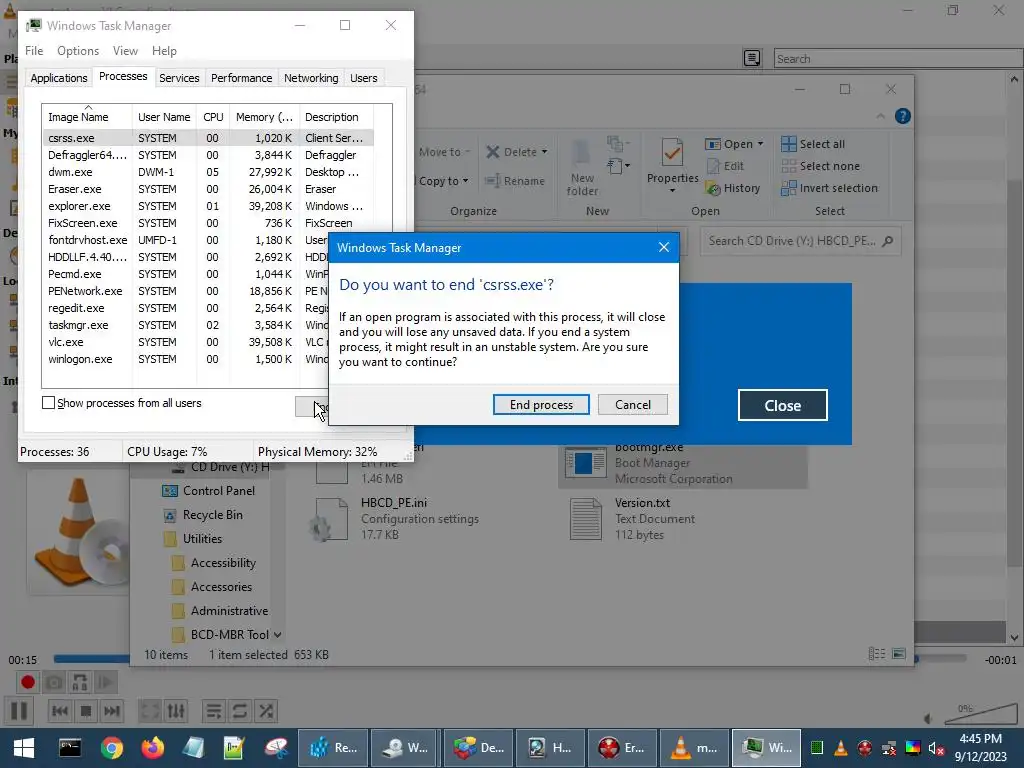Focus the Search CD Drive field

tap(800, 241)
